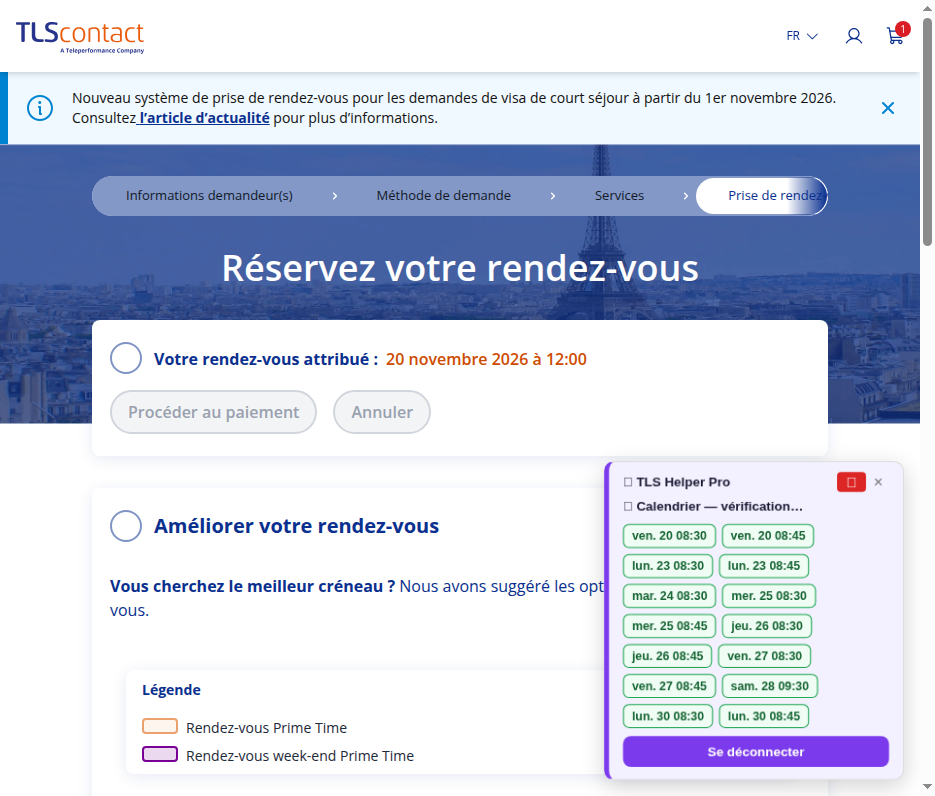Click the date 20 novembre 2026 à 12:00
The height and width of the screenshot is (796, 935).
(x=486, y=359)
